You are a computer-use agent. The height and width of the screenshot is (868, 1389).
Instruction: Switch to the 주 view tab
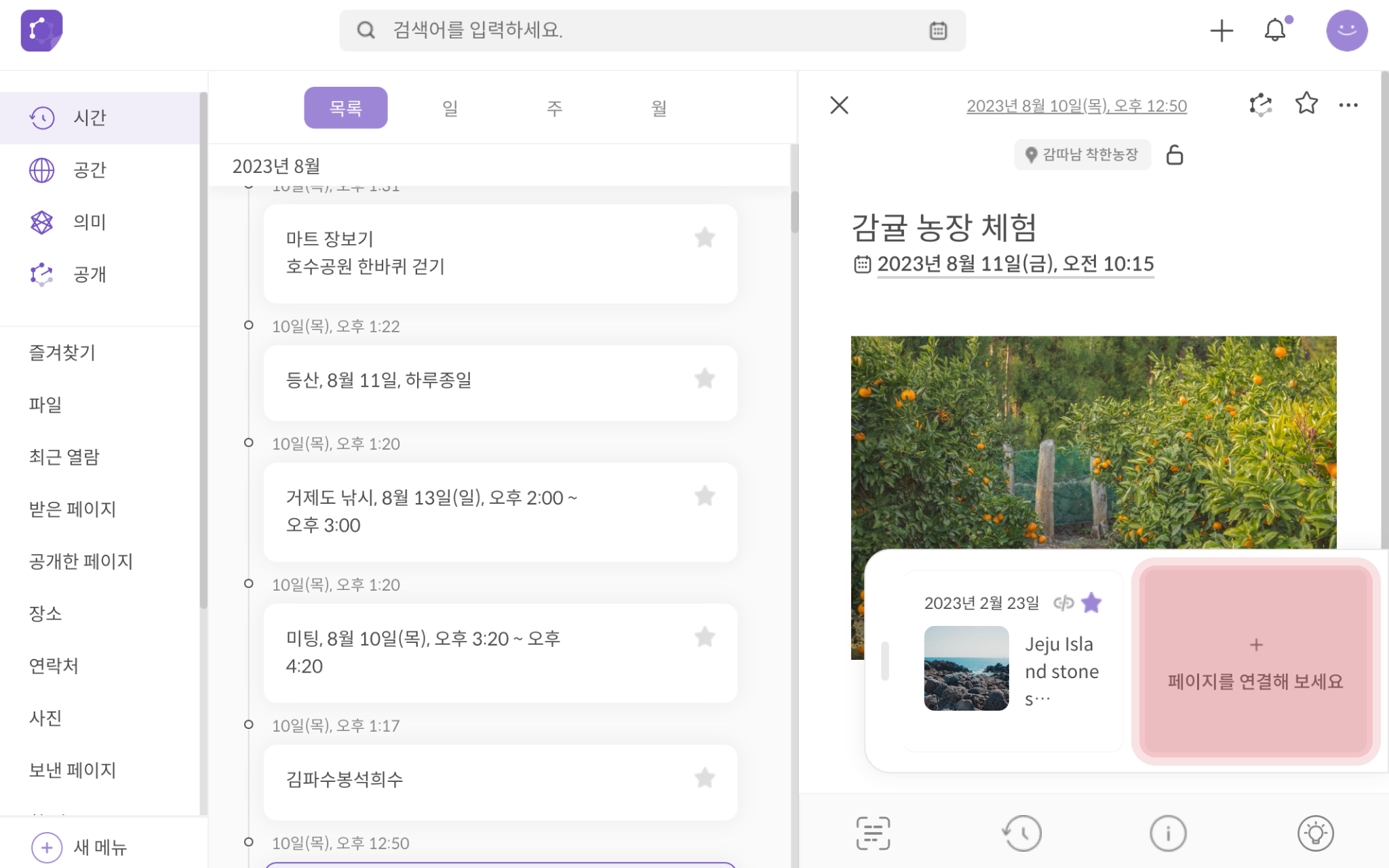[555, 108]
